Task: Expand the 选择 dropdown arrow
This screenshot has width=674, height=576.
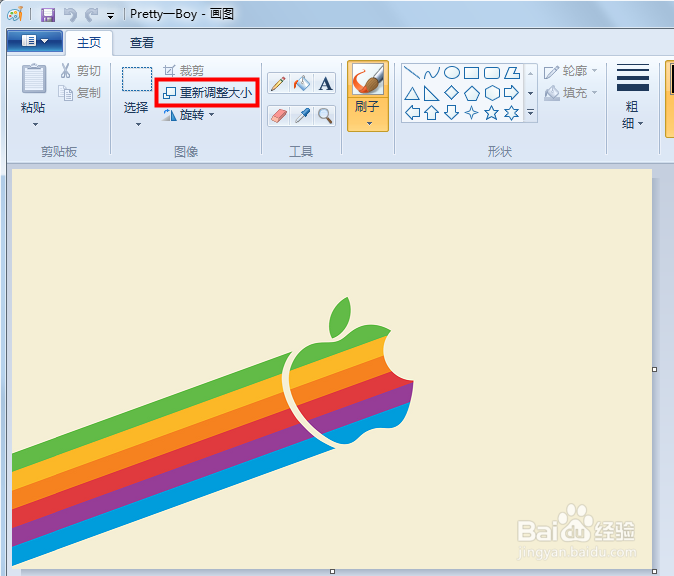Action: click(138, 125)
